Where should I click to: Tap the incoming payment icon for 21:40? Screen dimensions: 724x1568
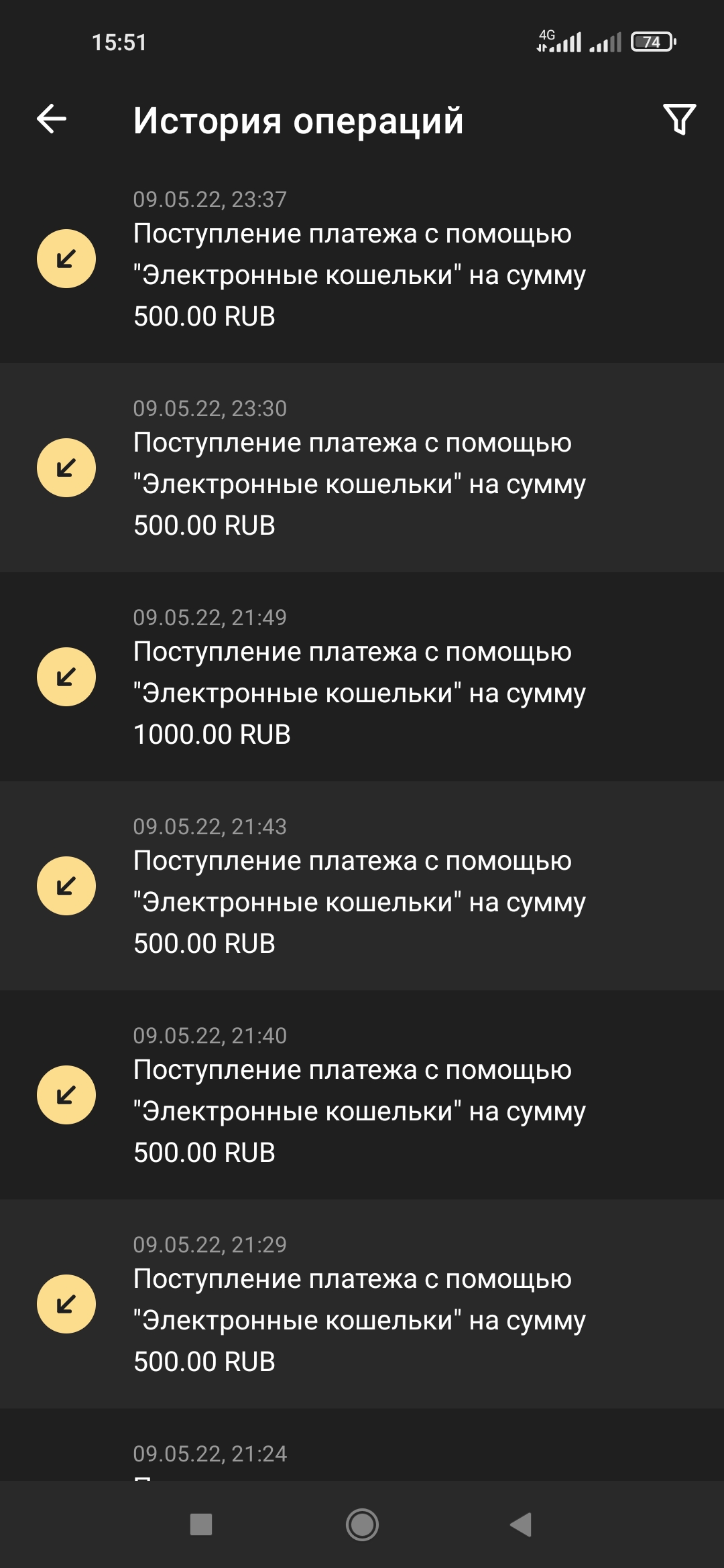(66, 1095)
